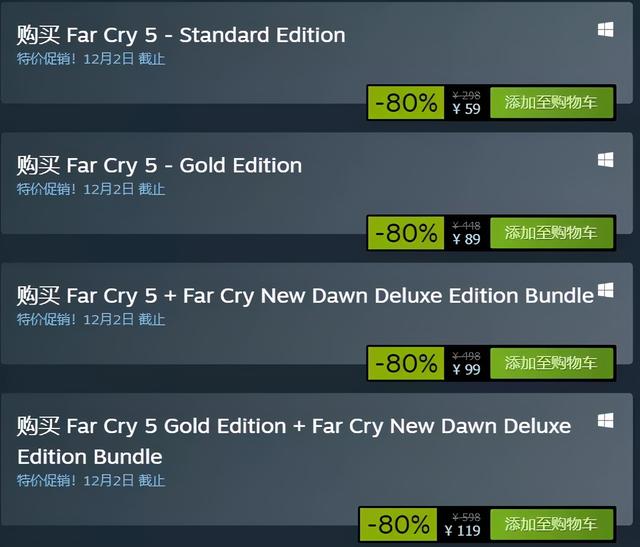Click -80% badge on ¥99 bundle
Screen dimensions: 640x547
click(x=406, y=363)
